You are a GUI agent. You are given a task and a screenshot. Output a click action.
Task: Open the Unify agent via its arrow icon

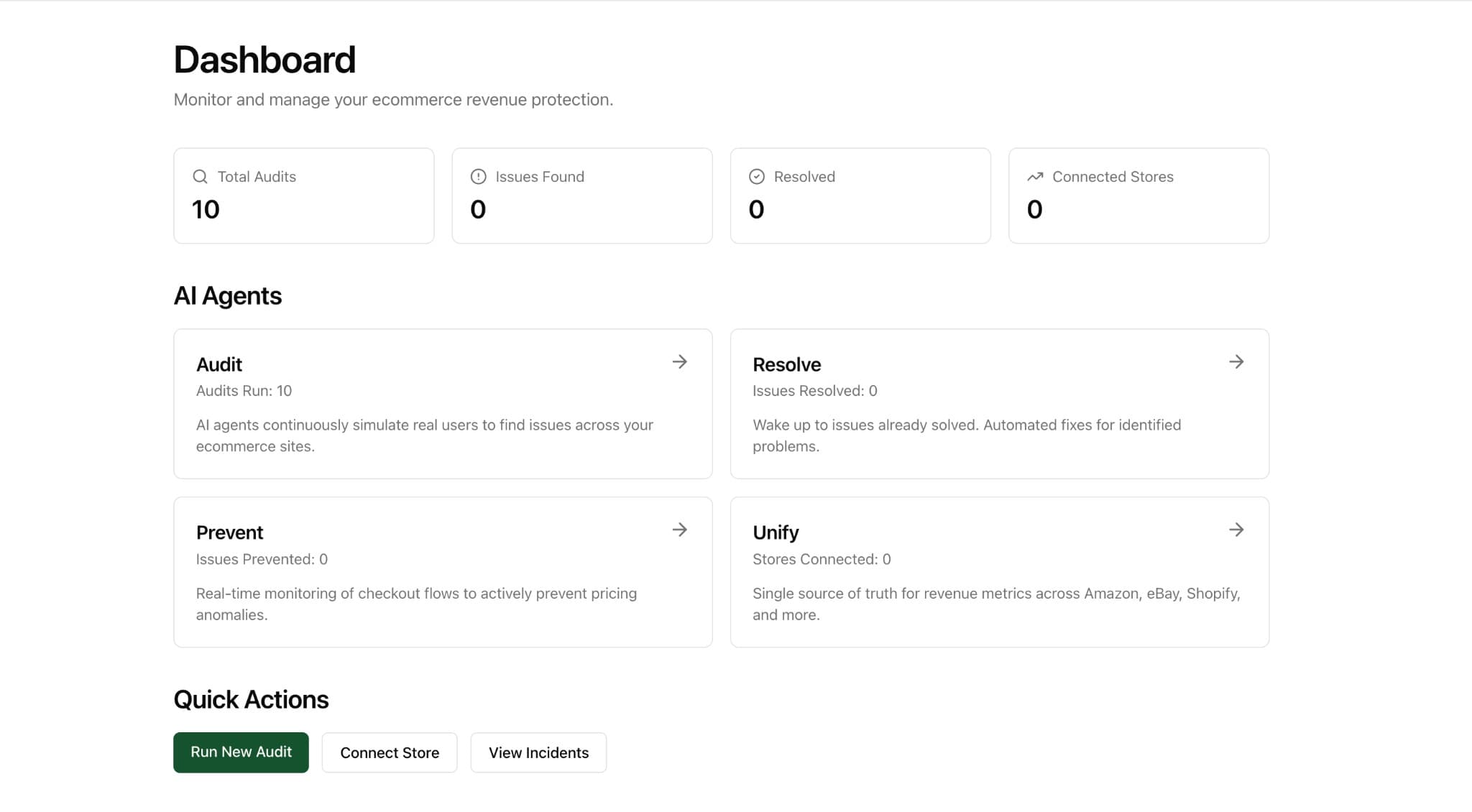point(1236,530)
